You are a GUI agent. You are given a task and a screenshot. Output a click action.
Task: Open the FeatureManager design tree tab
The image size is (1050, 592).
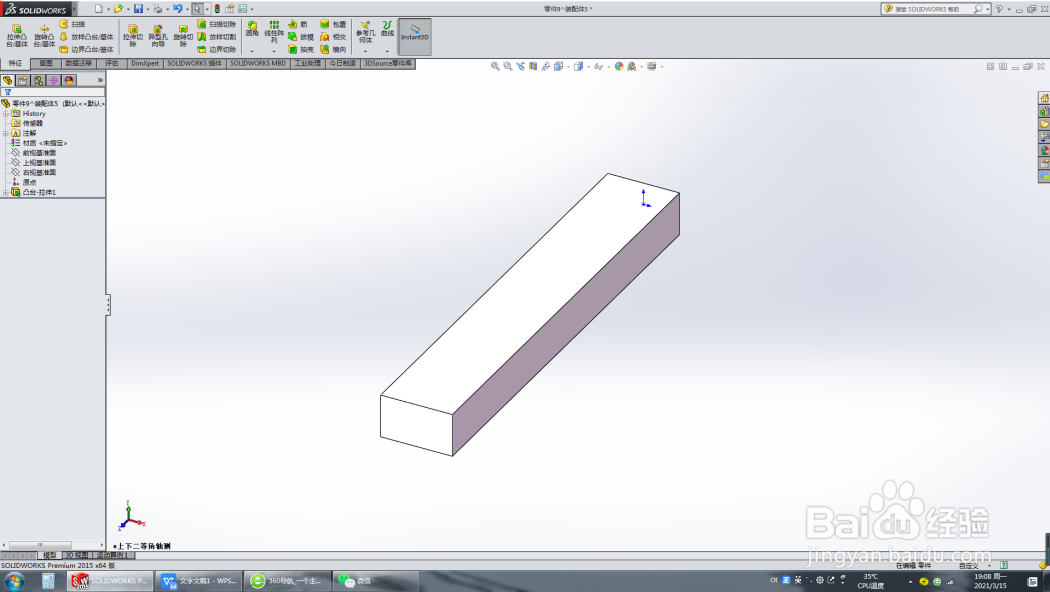pos(8,80)
